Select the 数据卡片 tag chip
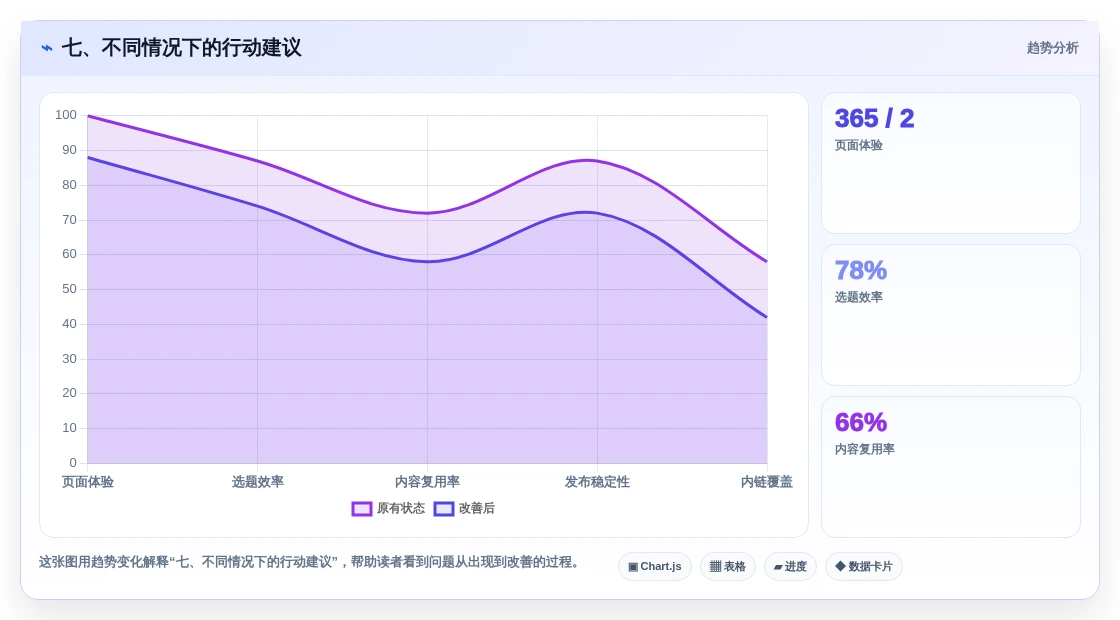 point(864,566)
